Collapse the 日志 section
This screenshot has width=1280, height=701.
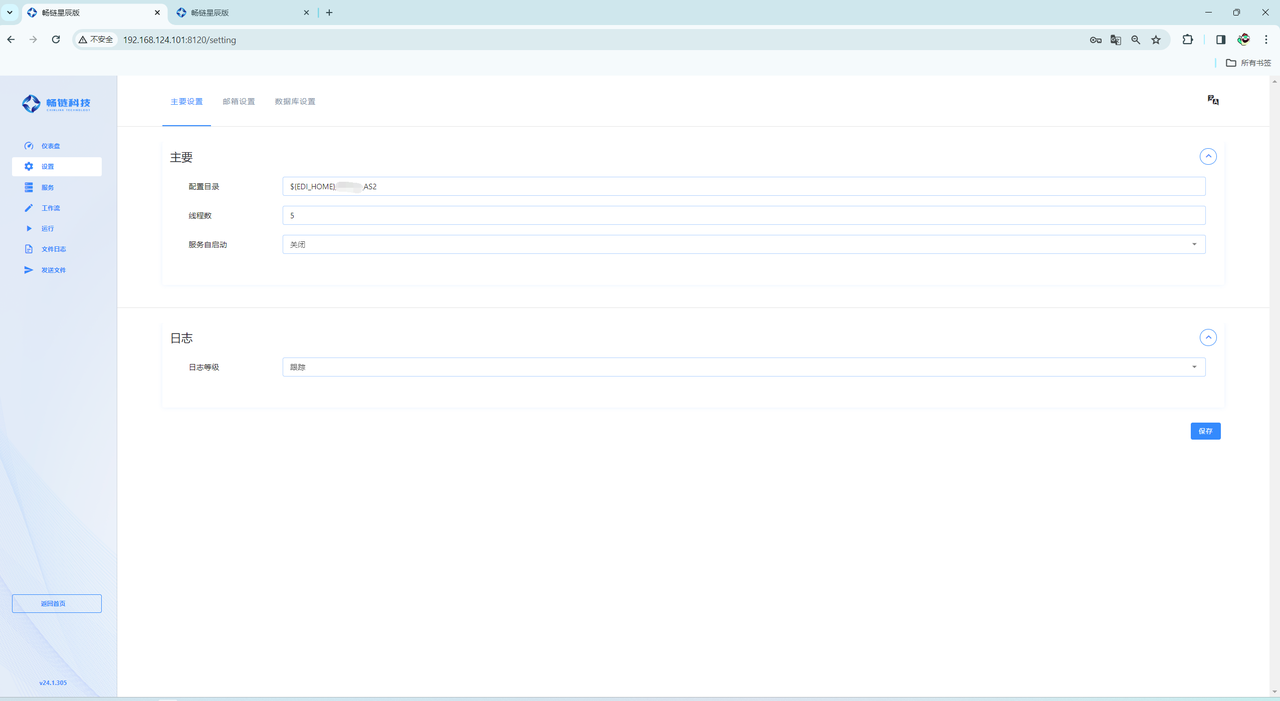[x=1208, y=338]
